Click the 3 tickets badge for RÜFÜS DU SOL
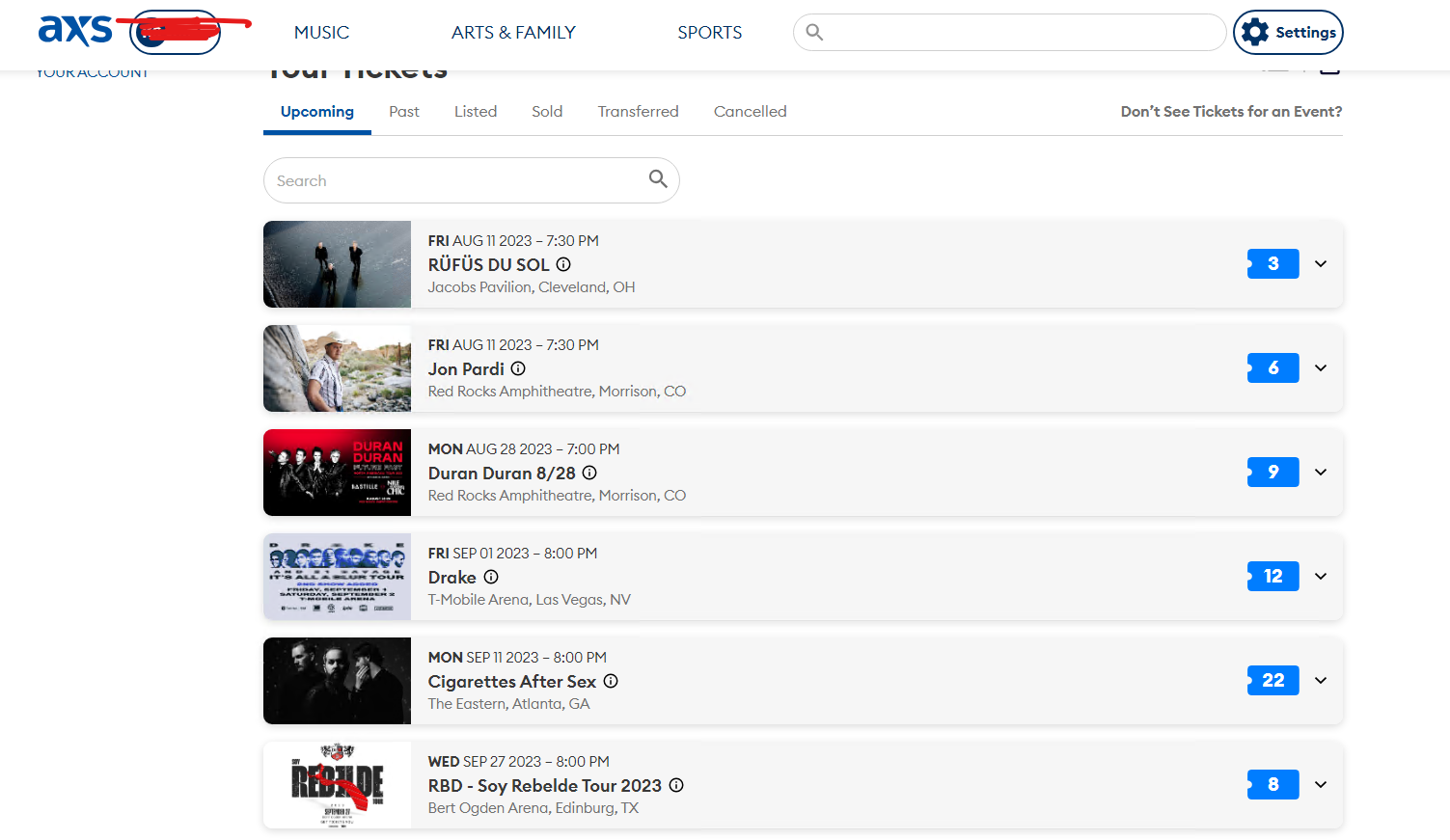 pos(1272,263)
